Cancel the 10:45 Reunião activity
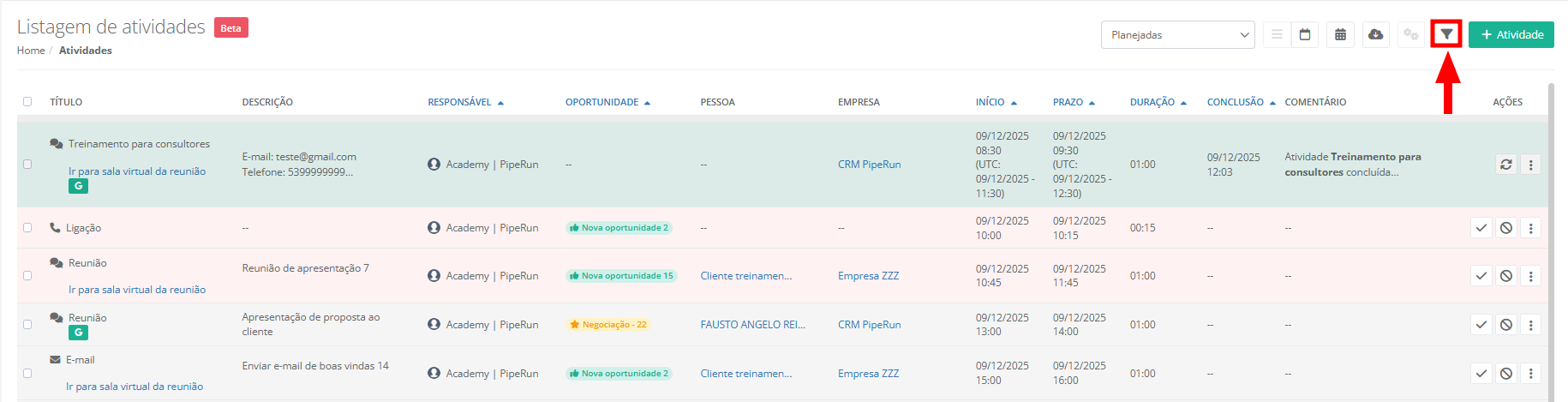Screen dimensions: 1568x402 coord(1505,276)
